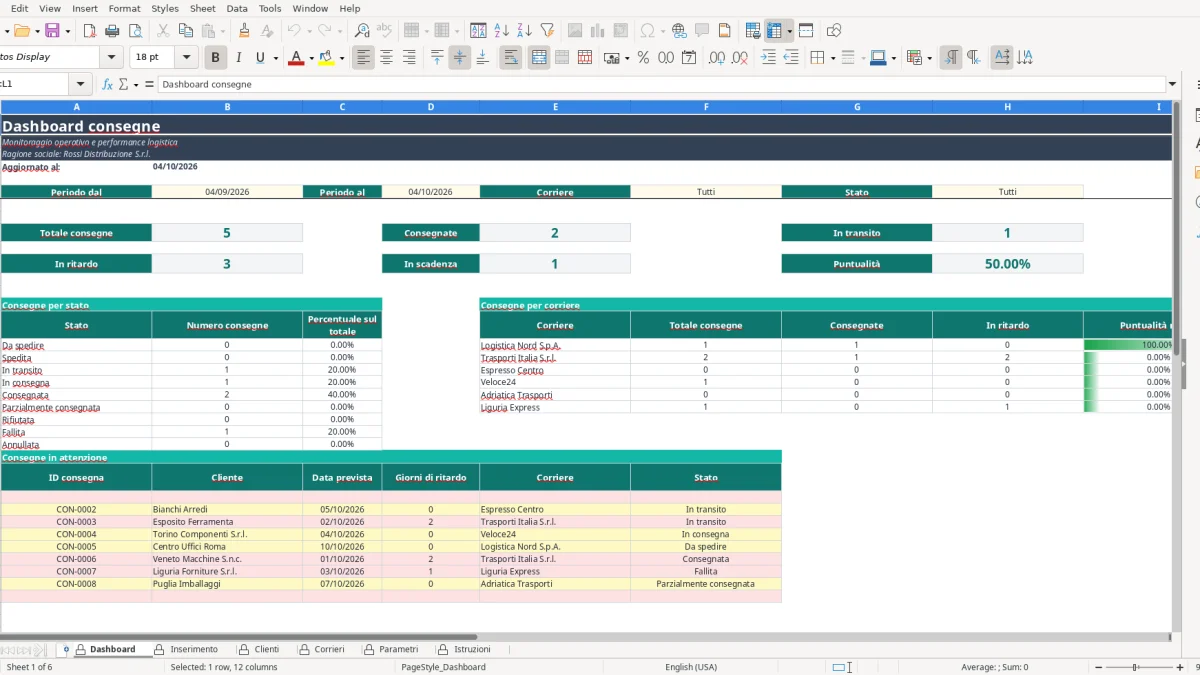The width and height of the screenshot is (1200, 675).
Task: Click the Save document icon
Action: (x=52, y=31)
